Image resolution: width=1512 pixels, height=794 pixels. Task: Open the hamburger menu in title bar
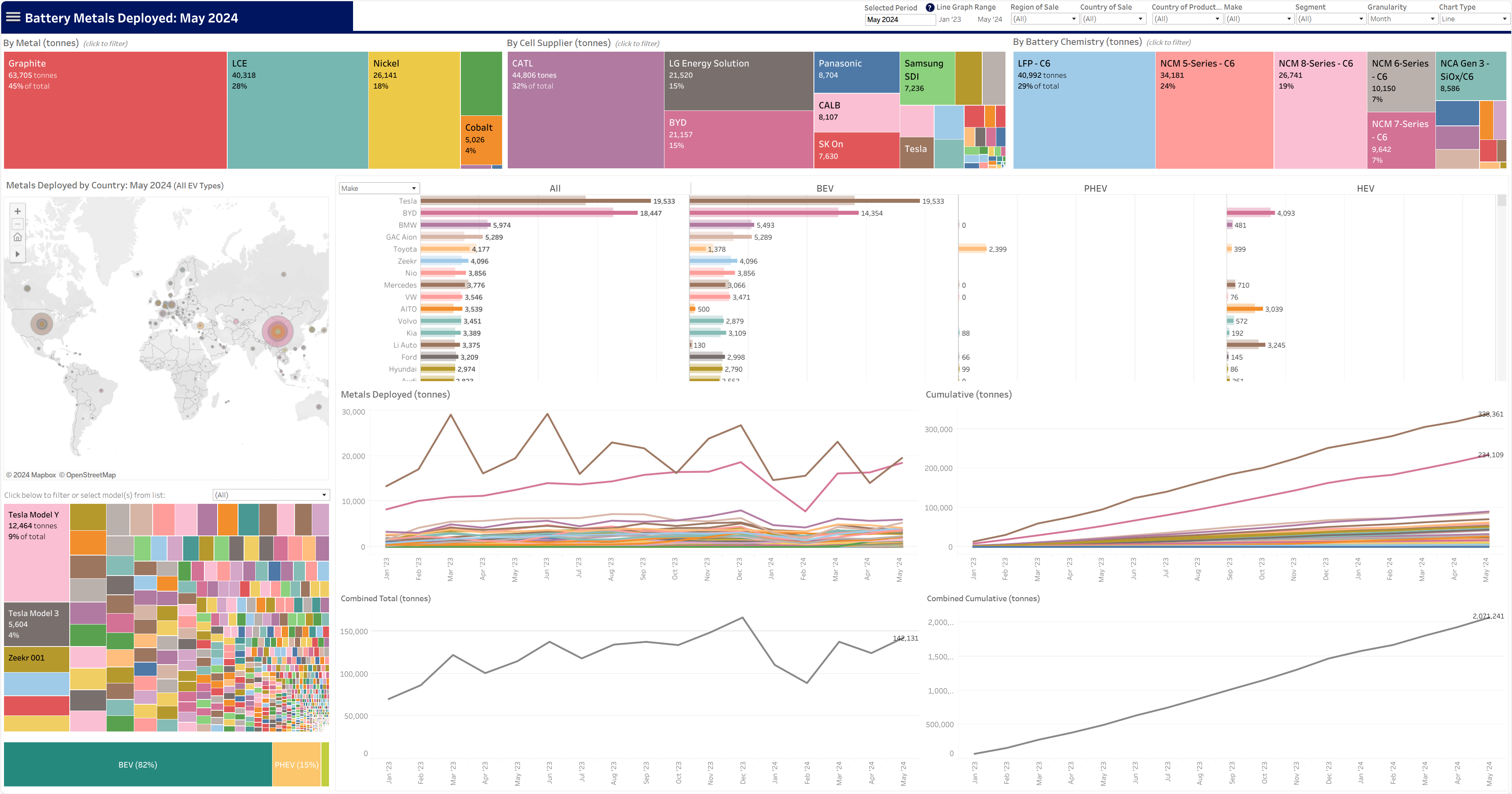point(13,17)
